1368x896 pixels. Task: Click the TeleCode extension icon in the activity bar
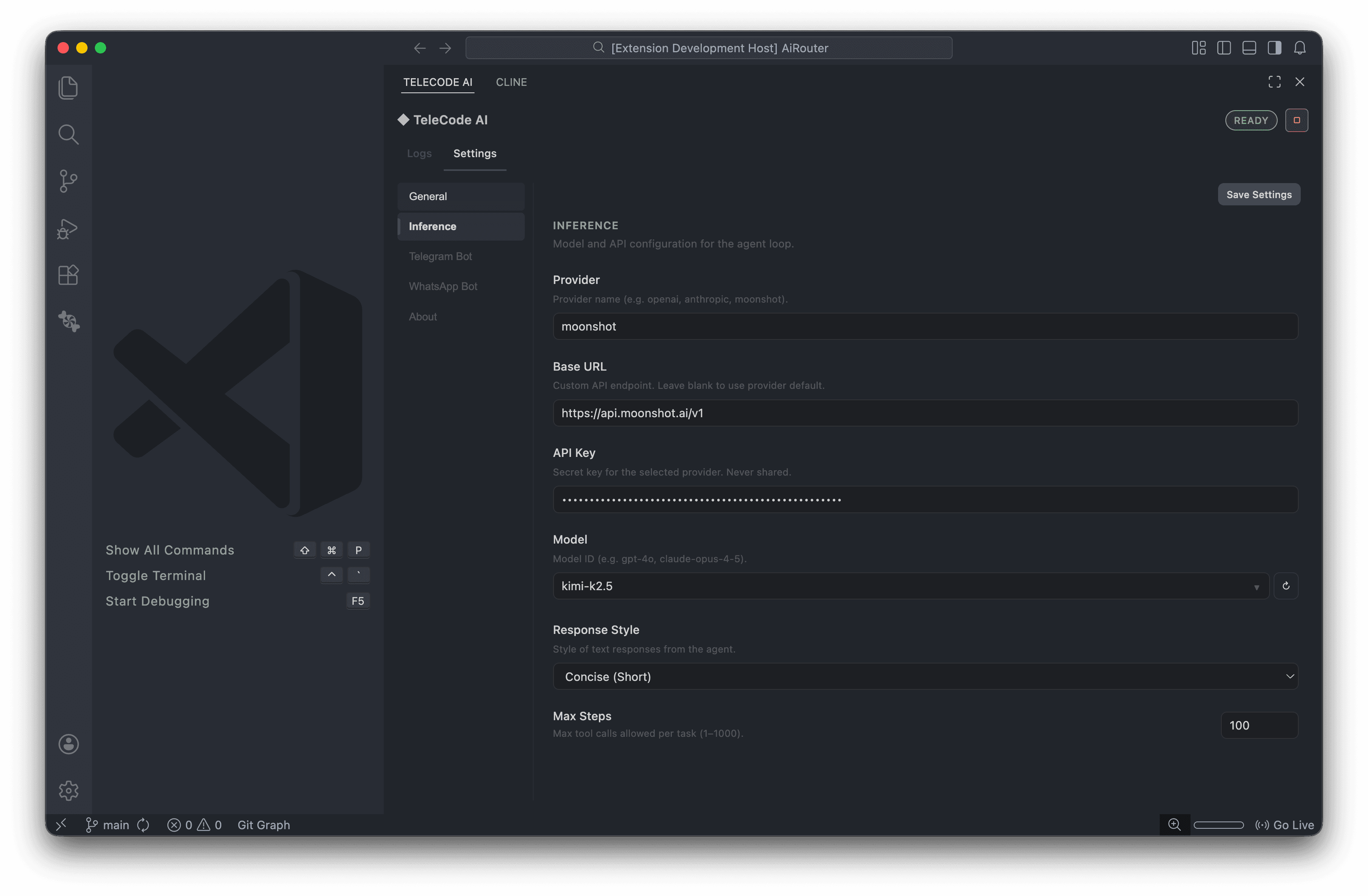click(68, 321)
